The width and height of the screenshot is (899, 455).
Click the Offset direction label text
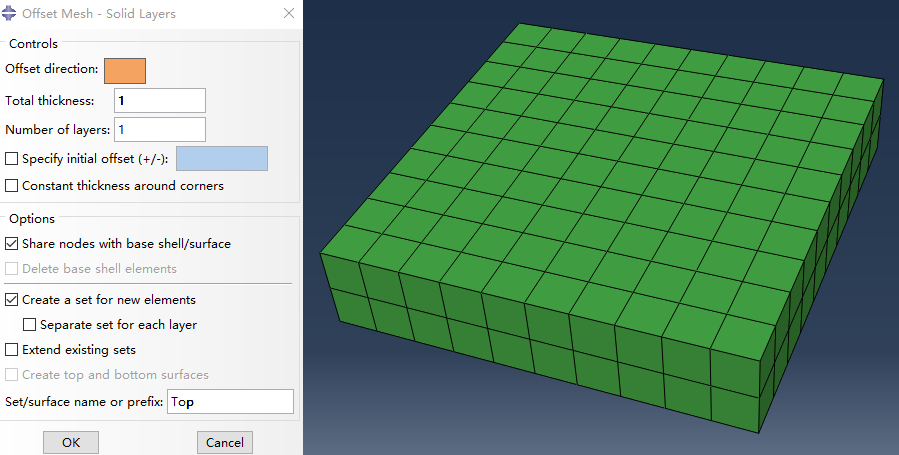coord(52,69)
